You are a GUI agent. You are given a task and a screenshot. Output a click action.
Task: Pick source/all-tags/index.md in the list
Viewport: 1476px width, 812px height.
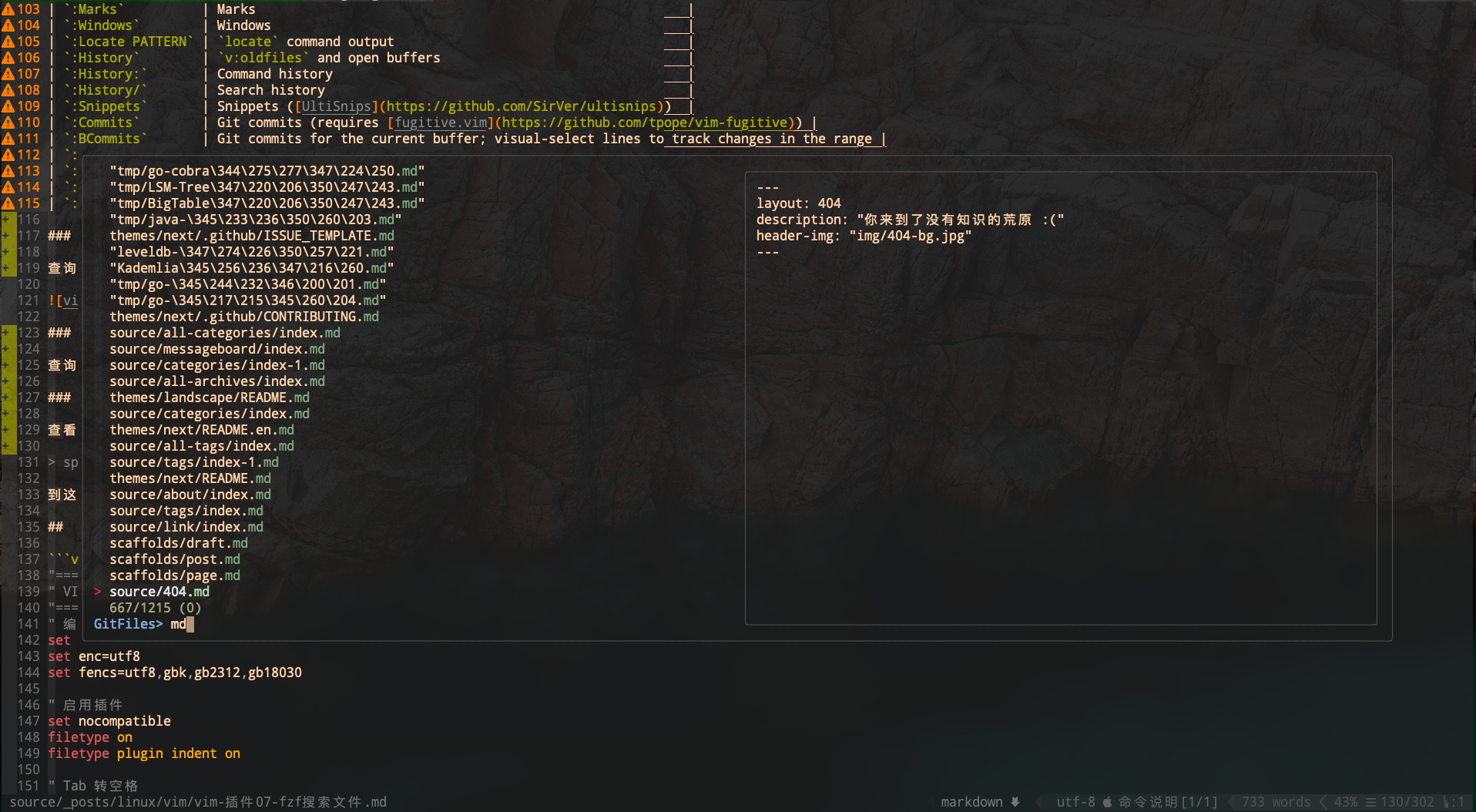[x=202, y=446]
